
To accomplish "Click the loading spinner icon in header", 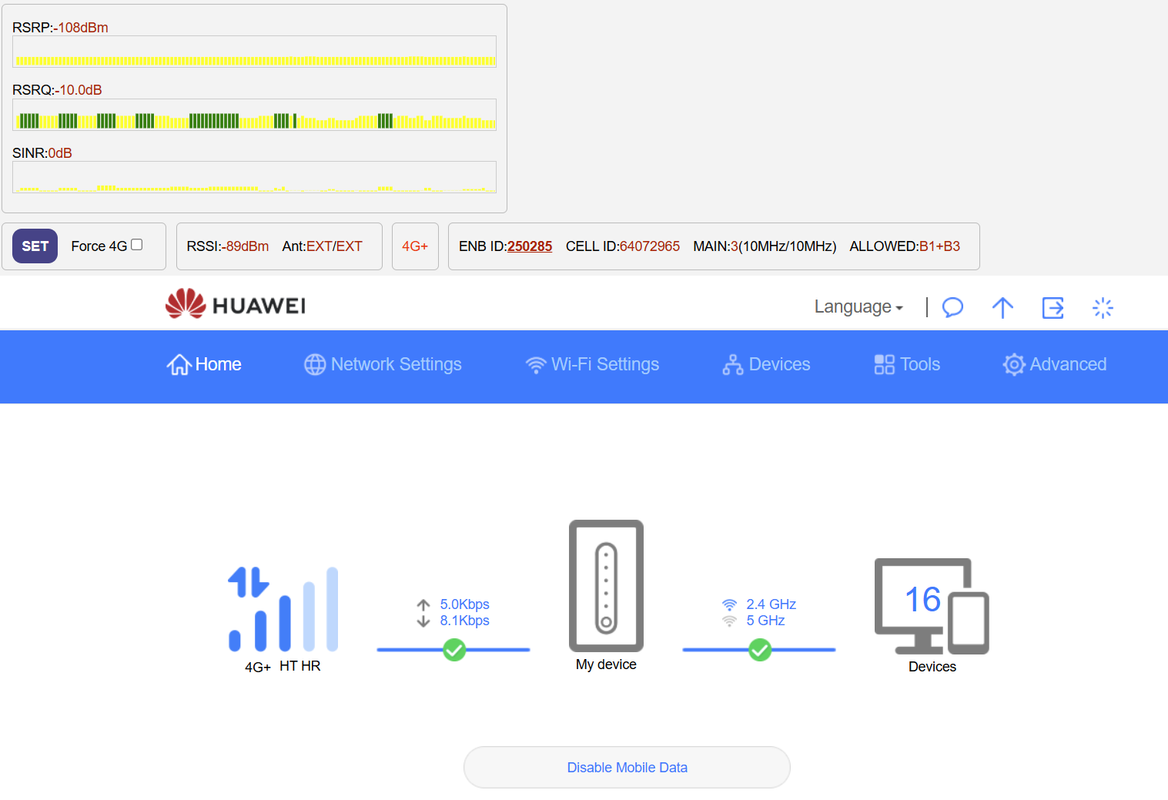I will (x=1102, y=307).
